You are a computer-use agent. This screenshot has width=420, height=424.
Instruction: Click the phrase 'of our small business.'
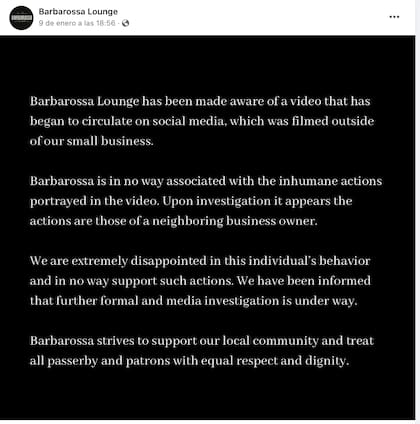[92, 141]
